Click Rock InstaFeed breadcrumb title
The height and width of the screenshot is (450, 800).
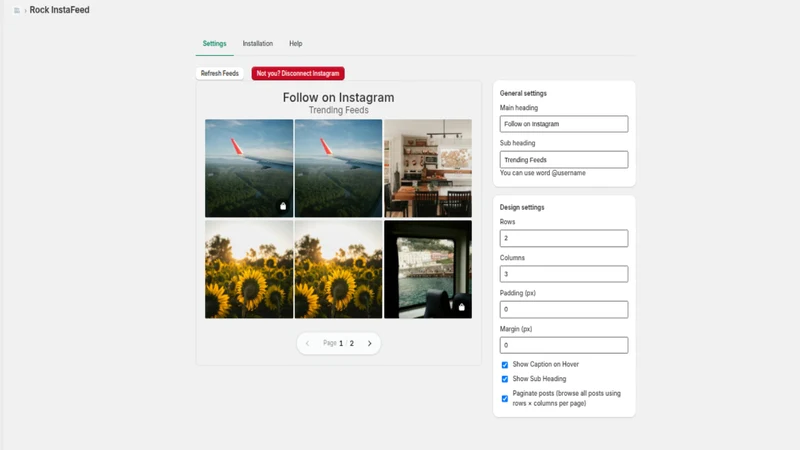pyautogui.click(x=59, y=10)
